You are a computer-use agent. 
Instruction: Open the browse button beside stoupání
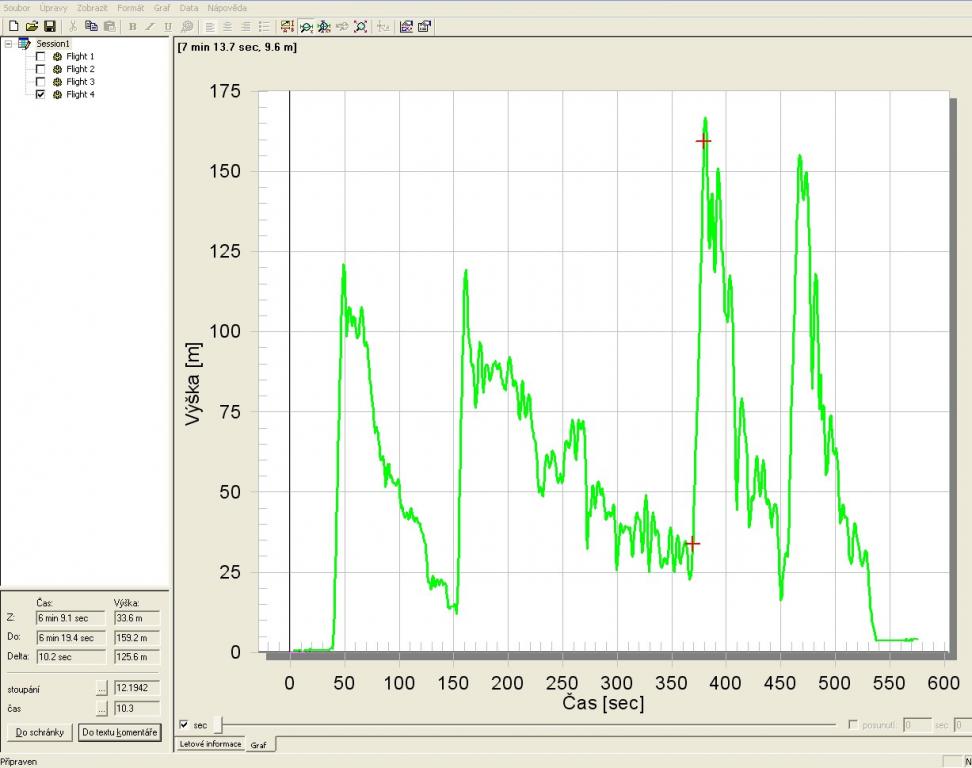pyautogui.click(x=101, y=688)
